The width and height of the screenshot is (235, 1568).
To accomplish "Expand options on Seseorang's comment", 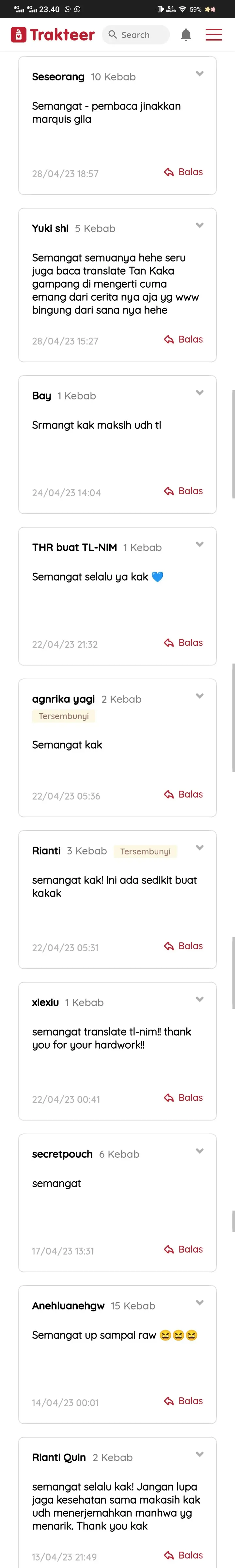I will (x=199, y=74).
